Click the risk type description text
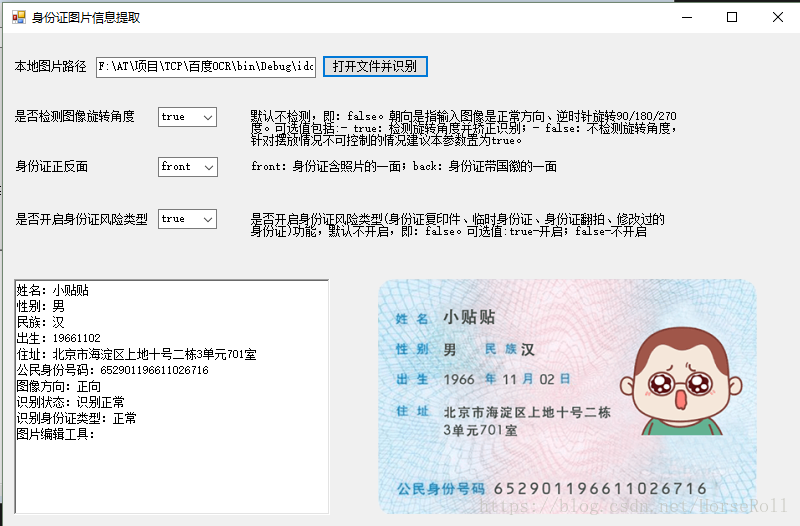Viewport: 800px width, 526px height. pos(458,225)
